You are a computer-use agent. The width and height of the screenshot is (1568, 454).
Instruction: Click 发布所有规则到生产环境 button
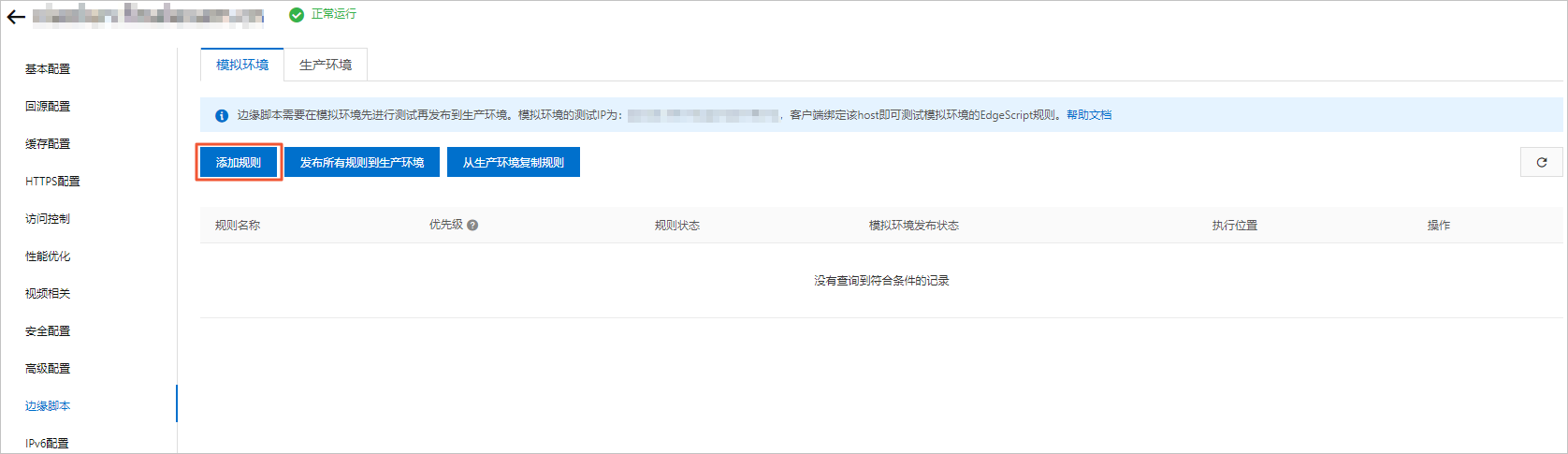tap(362, 162)
